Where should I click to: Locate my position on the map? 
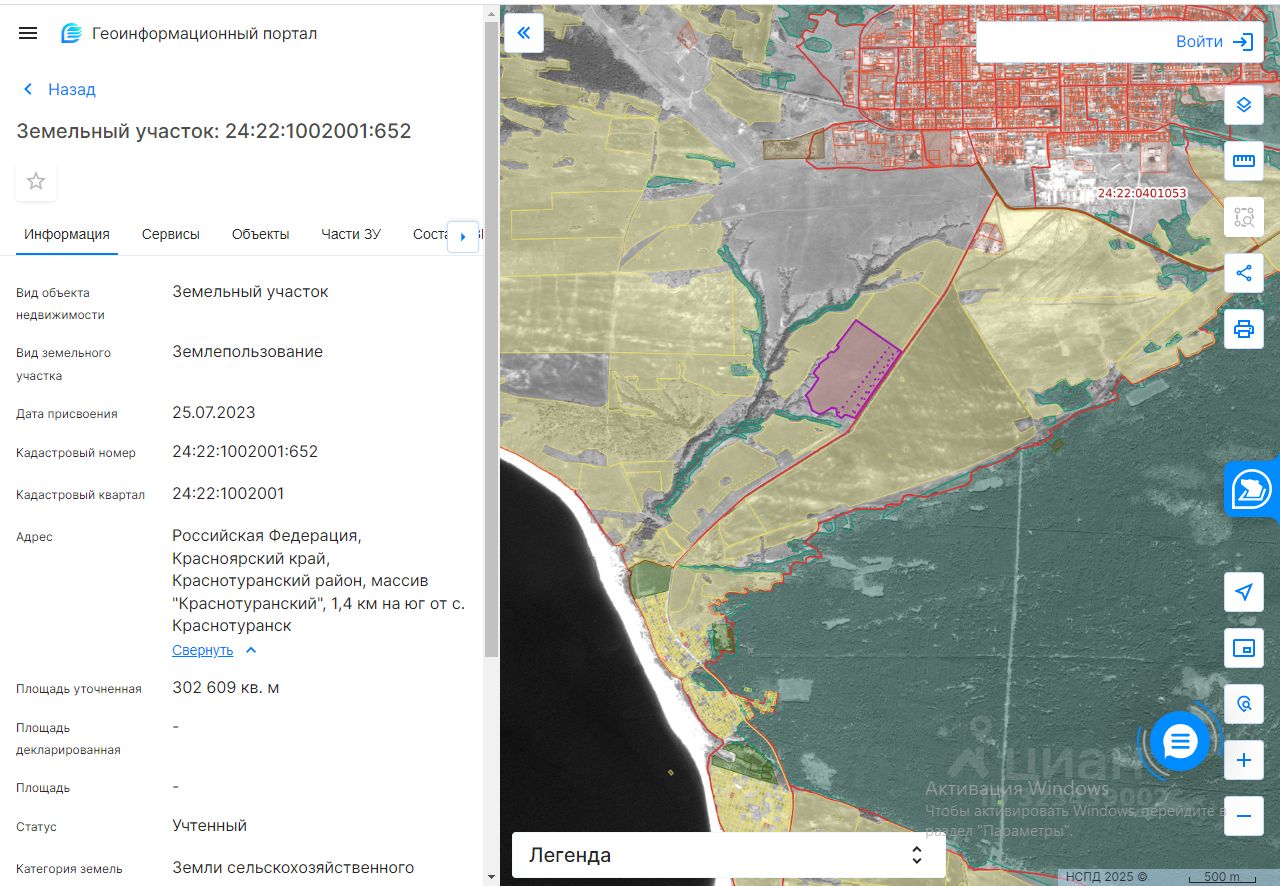tap(1244, 592)
